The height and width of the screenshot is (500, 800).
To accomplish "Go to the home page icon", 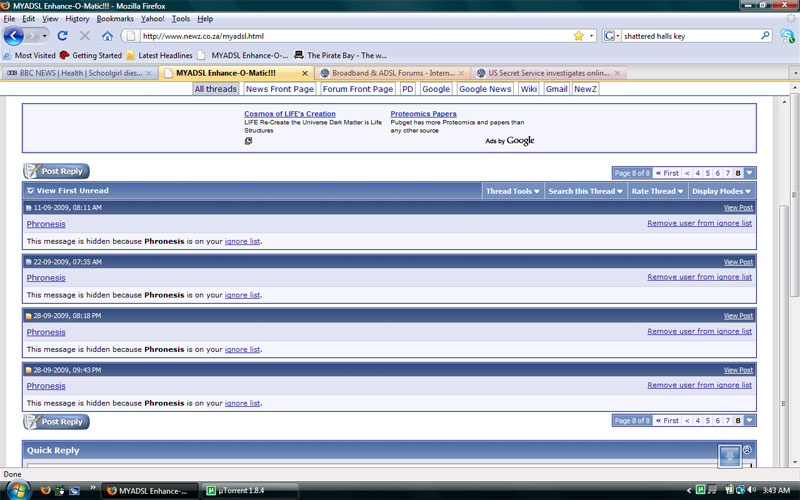I will pyautogui.click(x=107, y=36).
